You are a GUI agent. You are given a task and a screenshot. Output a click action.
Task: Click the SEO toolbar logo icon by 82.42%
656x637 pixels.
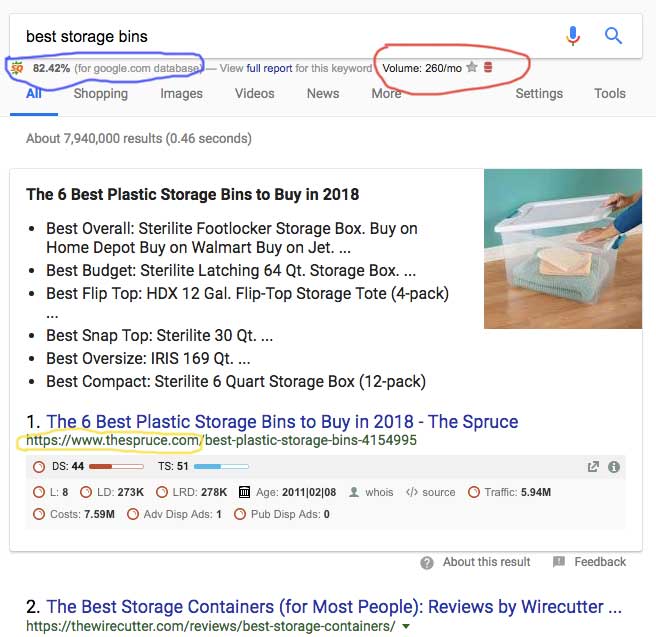17,68
